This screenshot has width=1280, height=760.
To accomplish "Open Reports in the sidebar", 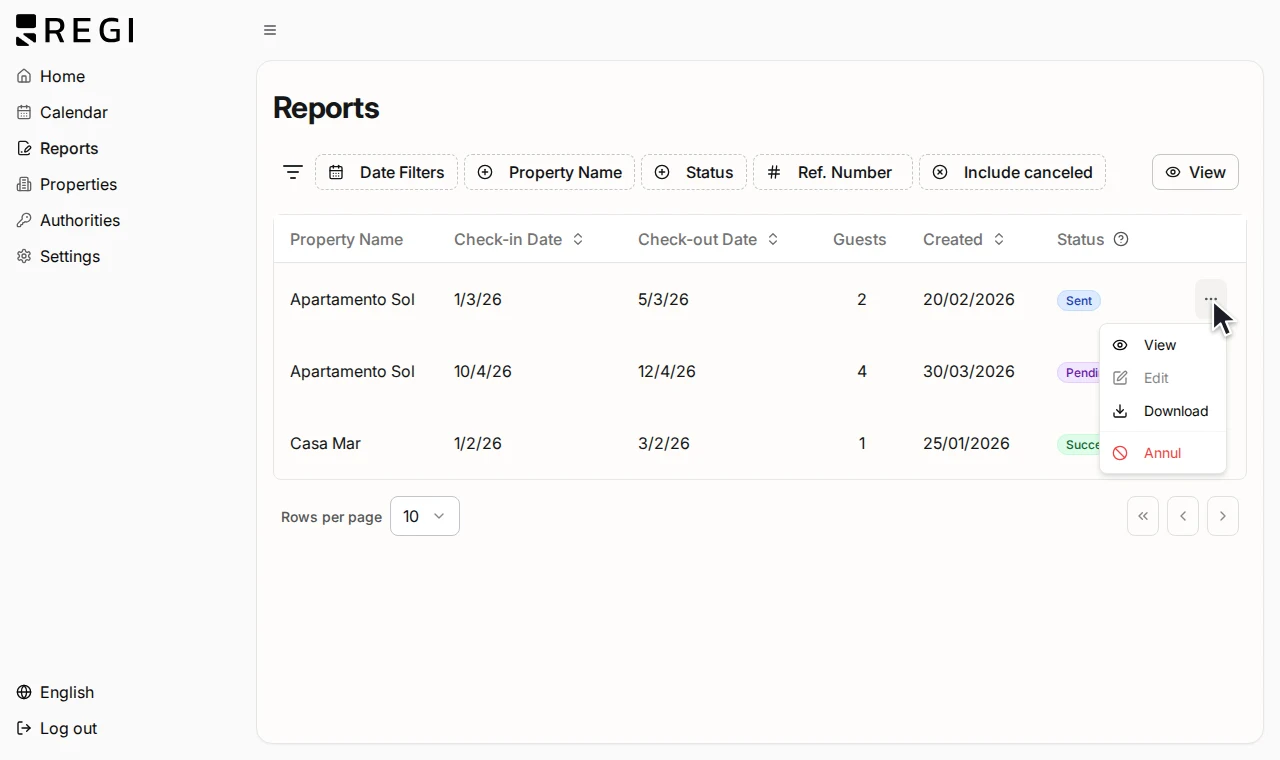I will click(x=58, y=148).
